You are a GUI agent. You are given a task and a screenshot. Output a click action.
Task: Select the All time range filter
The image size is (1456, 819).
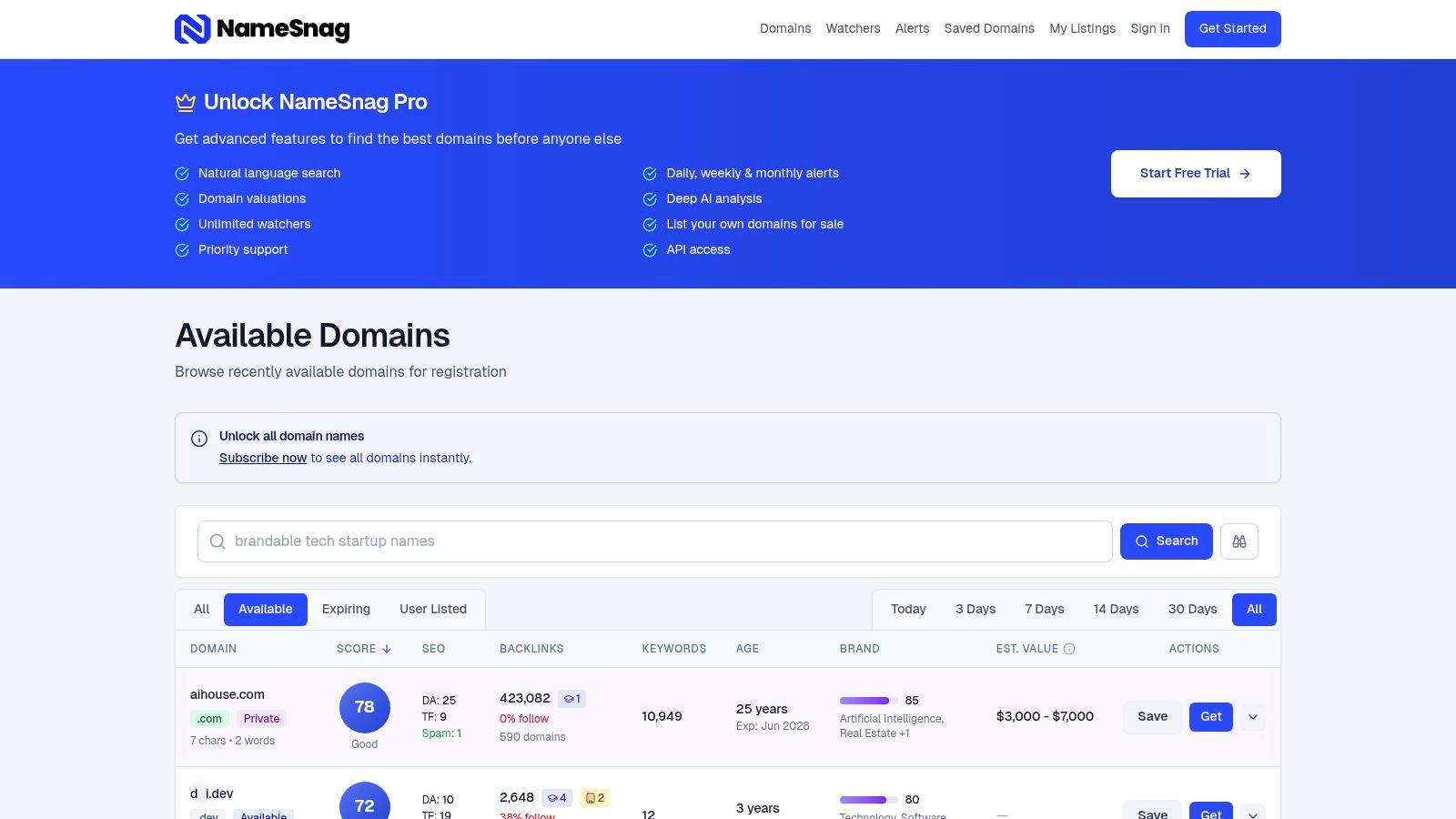1254,610
